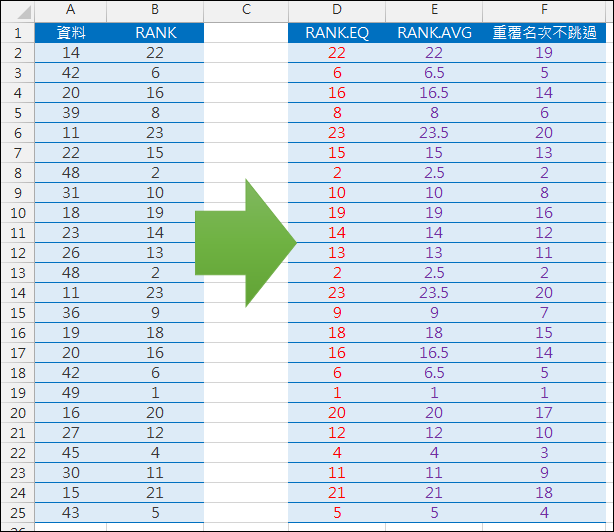This screenshot has height=532, width=614.
Task: Select cell B21 containing 12
Action: tap(155, 433)
